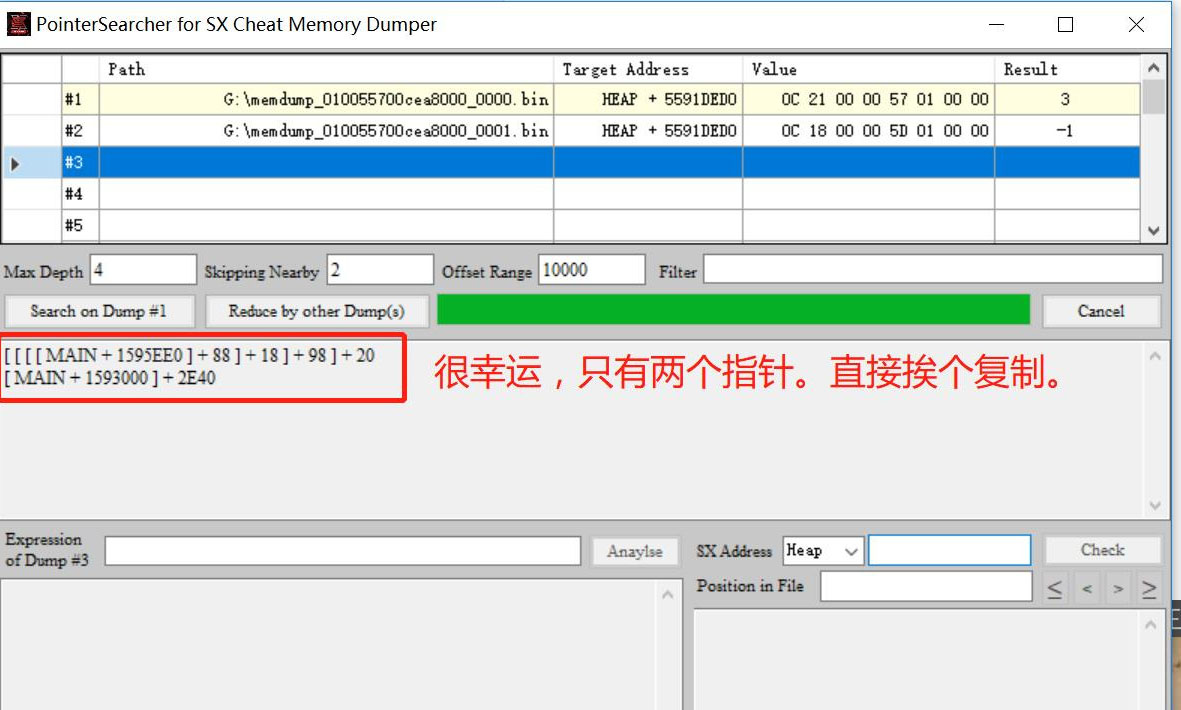Screen dimensions: 1181x710
Task: Step to next position with > button
Action: pos(1118,589)
